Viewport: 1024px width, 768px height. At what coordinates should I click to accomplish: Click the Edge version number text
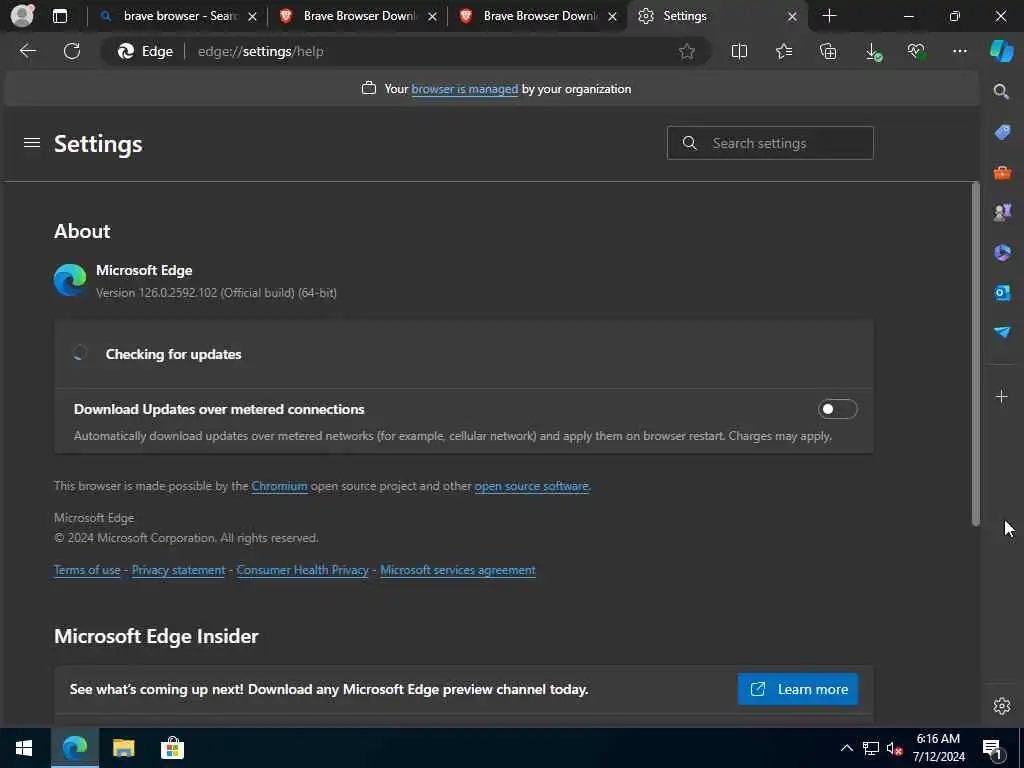coord(216,293)
